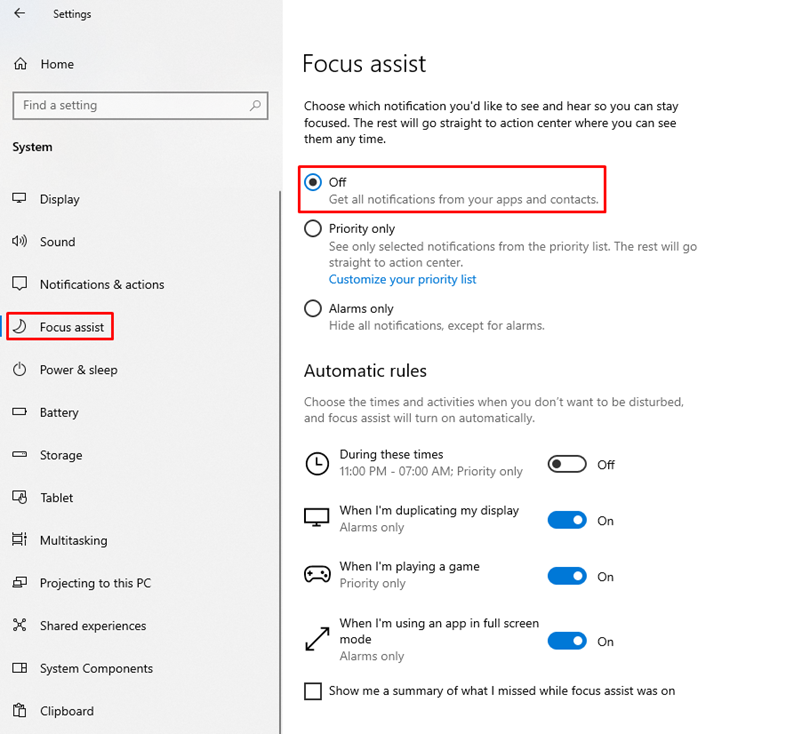Open the full screen mode rule settings

point(439,639)
